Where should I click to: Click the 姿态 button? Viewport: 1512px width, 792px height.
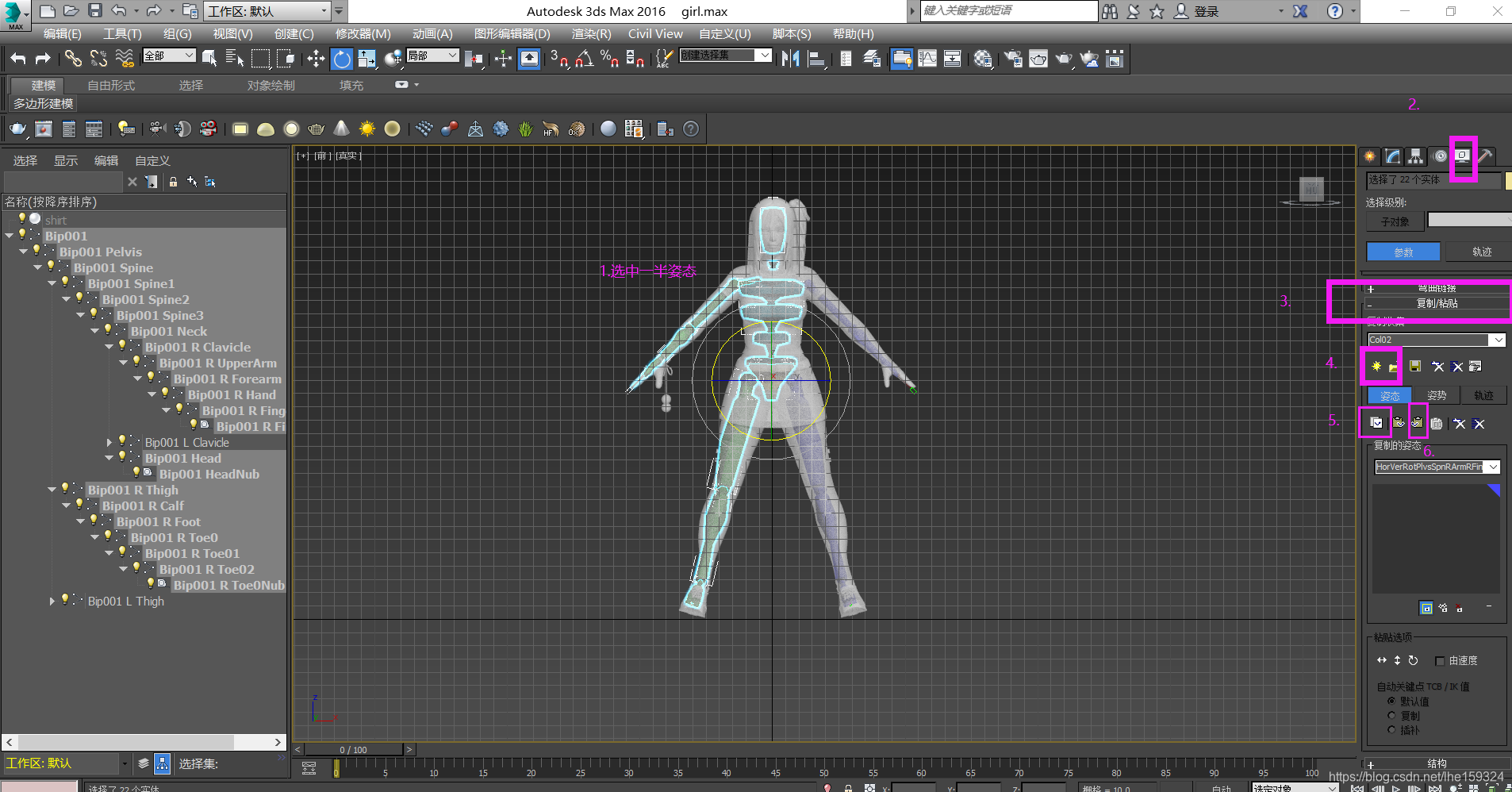click(x=1390, y=395)
